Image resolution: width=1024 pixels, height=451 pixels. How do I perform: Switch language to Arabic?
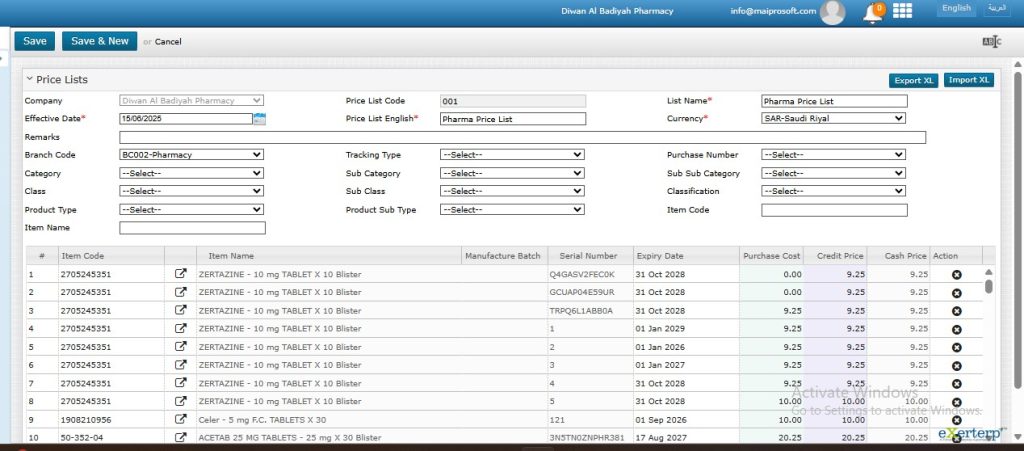click(996, 8)
